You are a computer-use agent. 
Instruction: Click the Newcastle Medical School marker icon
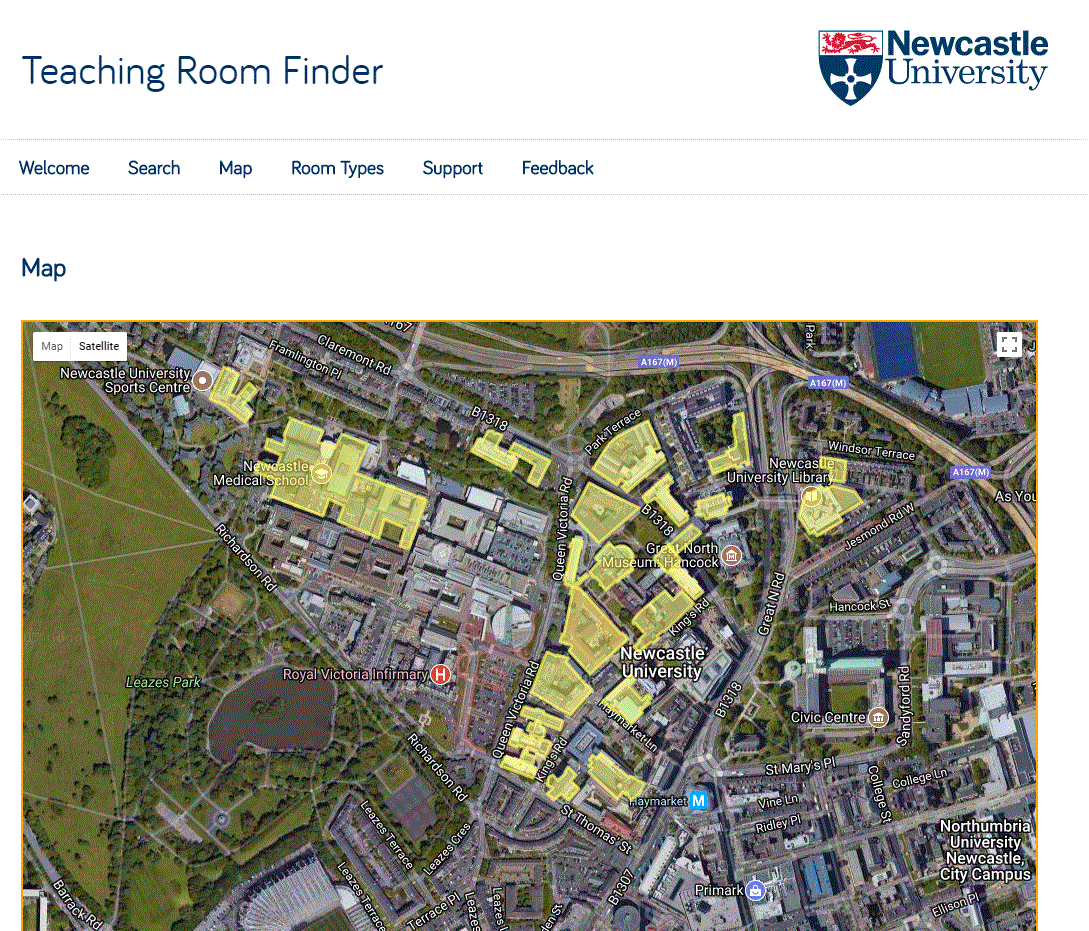coord(321,474)
